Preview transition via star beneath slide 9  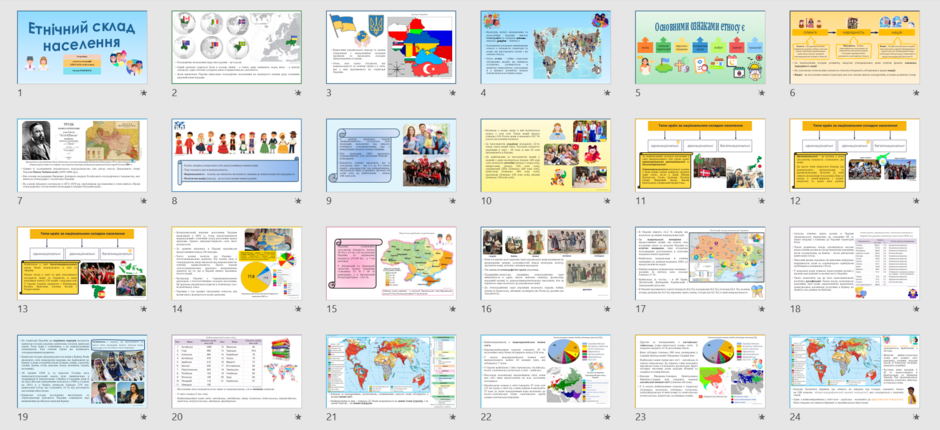pyautogui.click(x=453, y=202)
